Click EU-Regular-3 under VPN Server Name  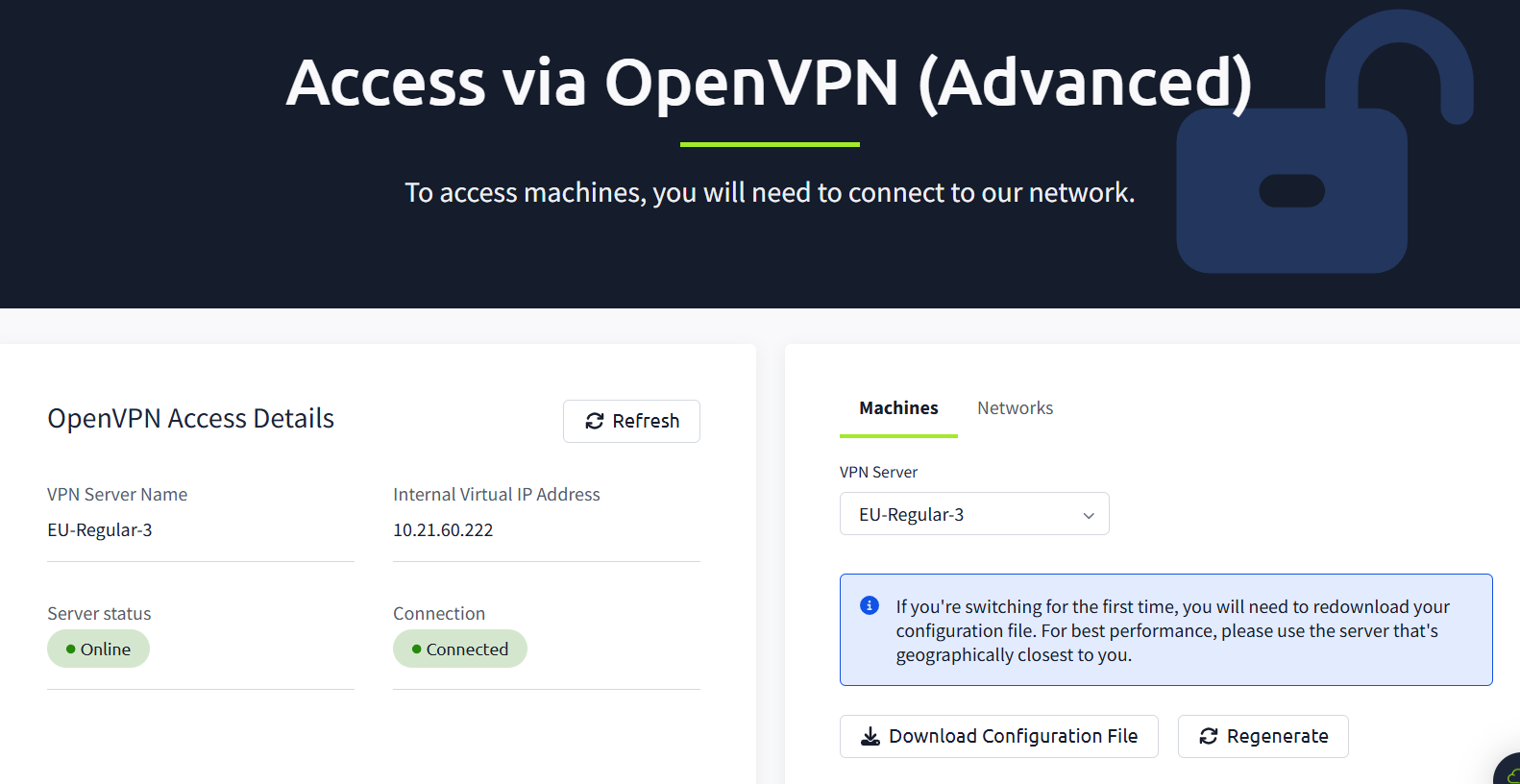(100, 530)
